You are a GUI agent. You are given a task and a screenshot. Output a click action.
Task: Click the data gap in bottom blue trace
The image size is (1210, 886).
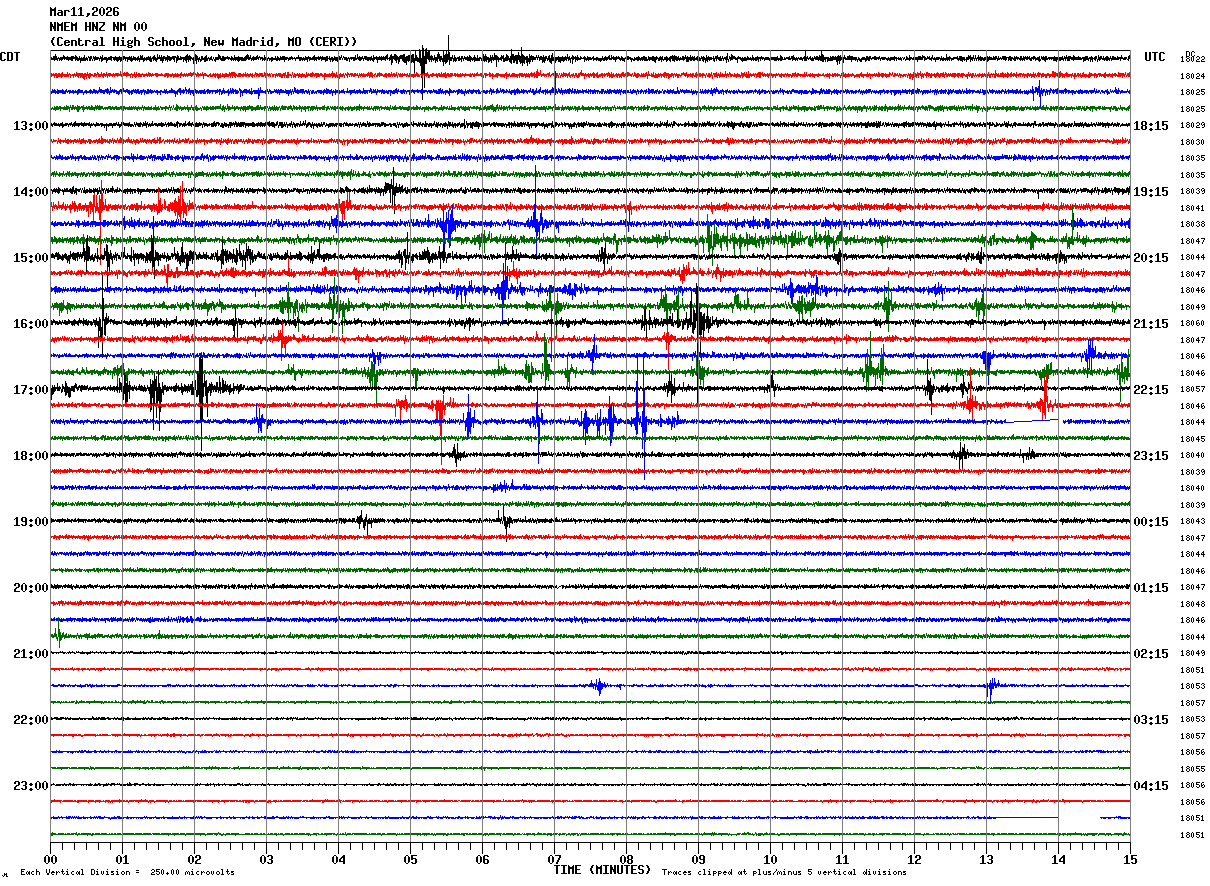(x=1080, y=818)
